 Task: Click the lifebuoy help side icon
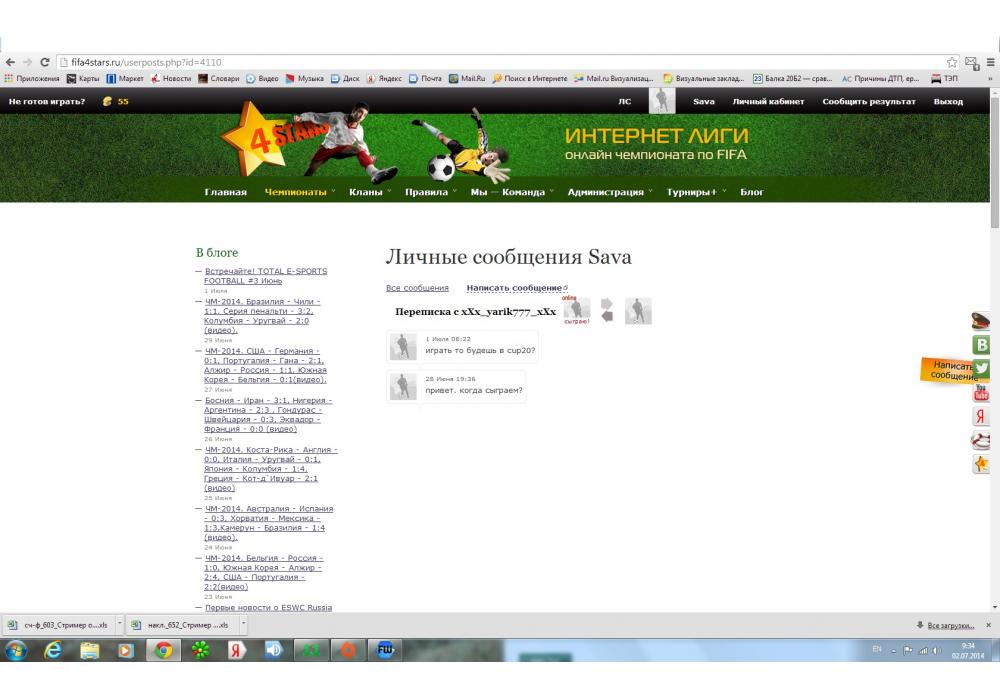pos(981,441)
